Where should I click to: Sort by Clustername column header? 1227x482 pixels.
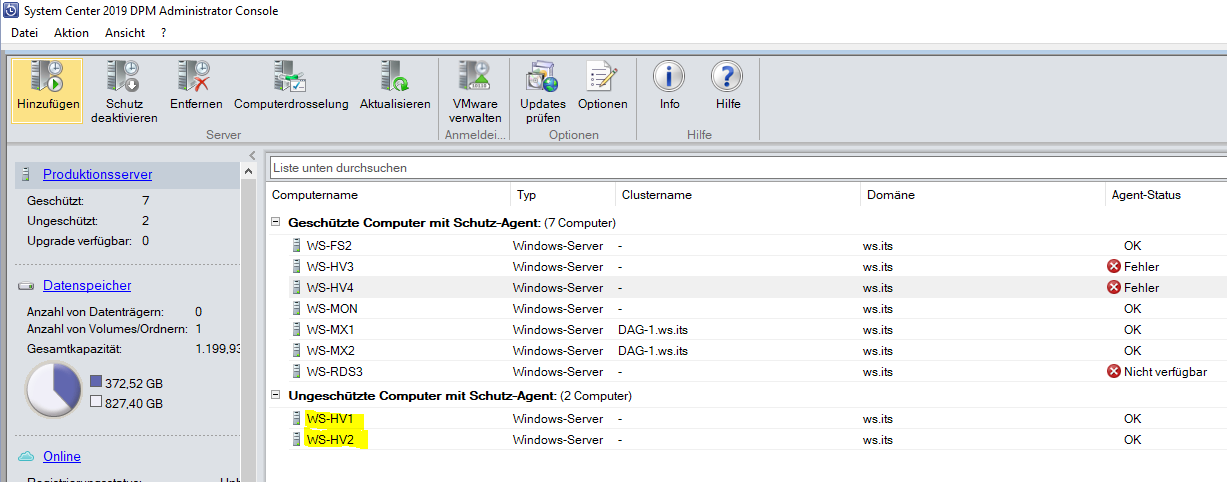tap(738, 195)
